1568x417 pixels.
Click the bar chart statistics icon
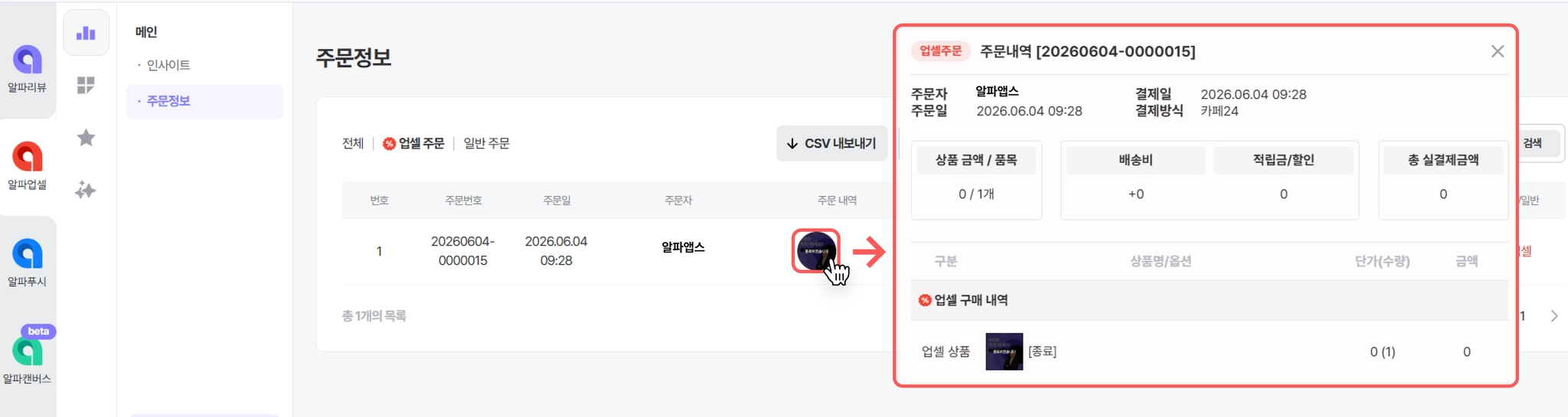click(86, 33)
